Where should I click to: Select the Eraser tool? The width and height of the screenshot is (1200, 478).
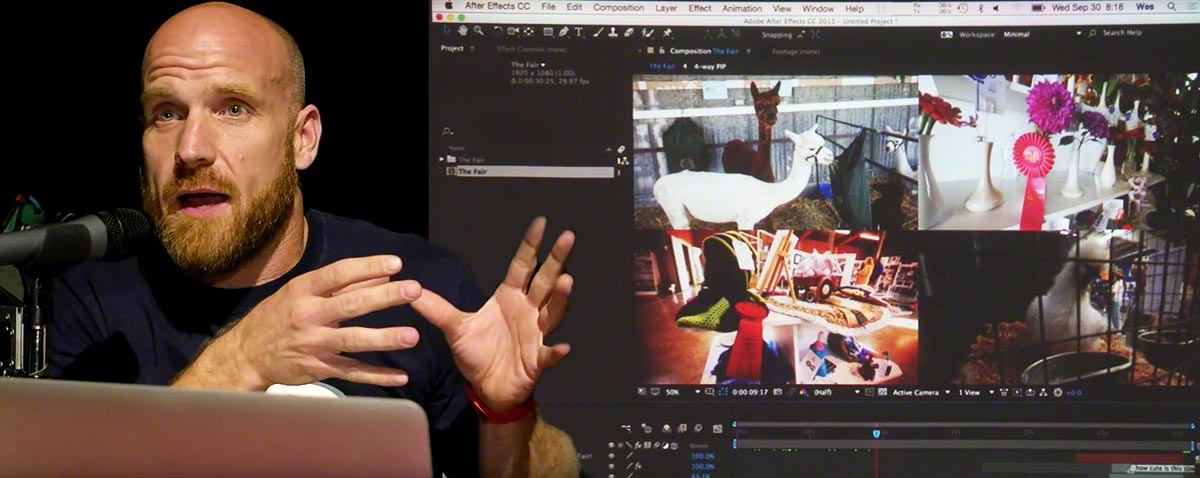coord(628,32)
